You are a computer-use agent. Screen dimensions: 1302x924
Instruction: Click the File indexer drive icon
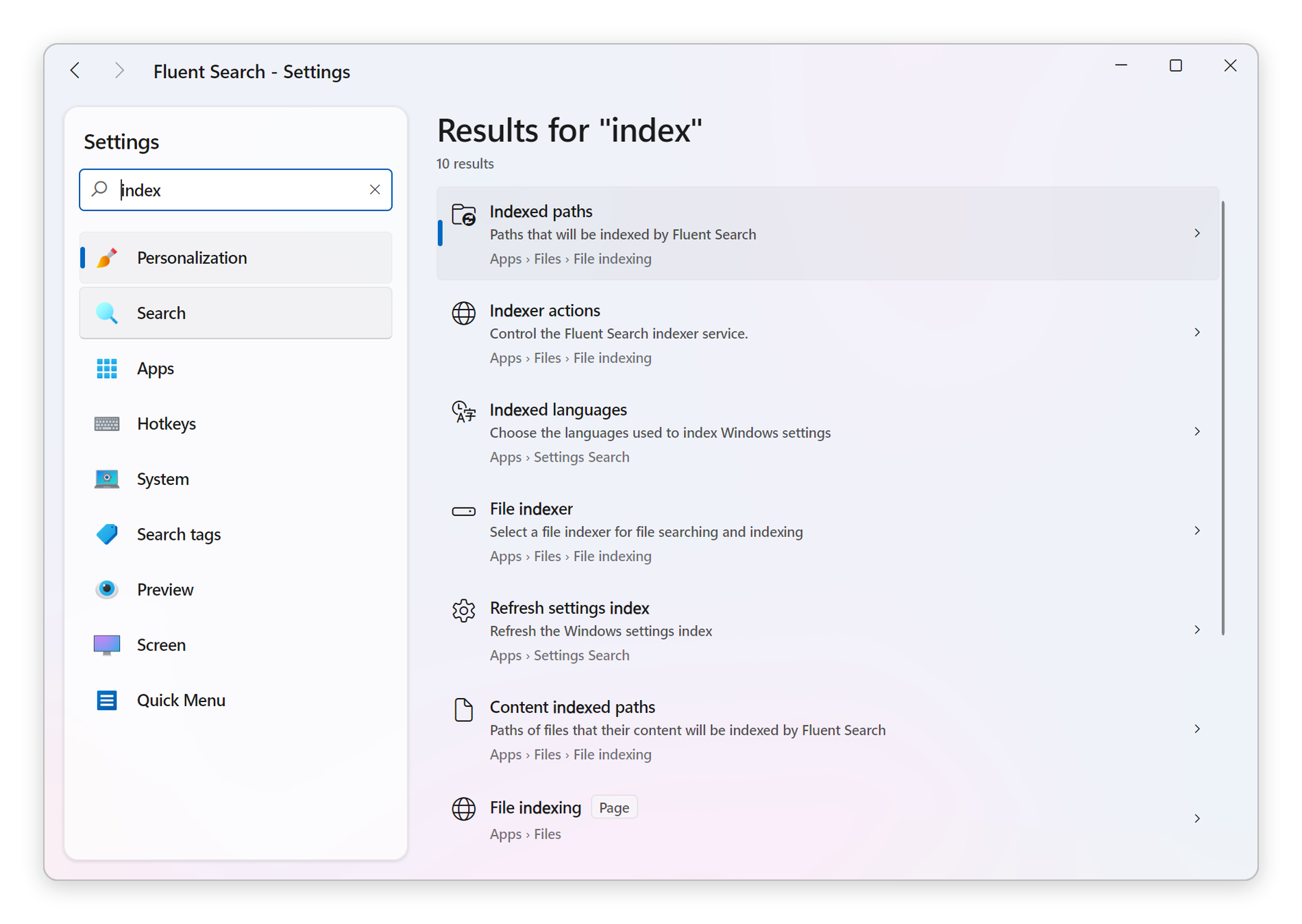tap(464, 512)
